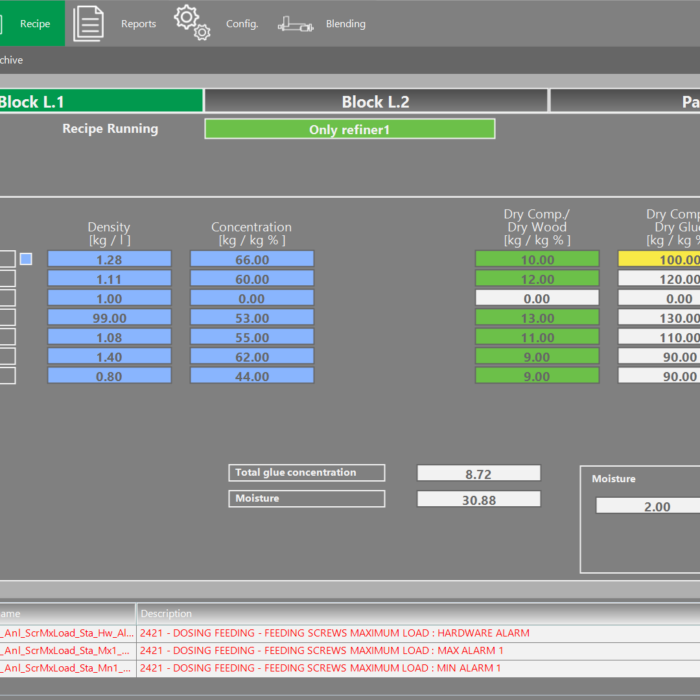
Task: Click the green Dry Wood value 10.00
Action: (536, 259)
